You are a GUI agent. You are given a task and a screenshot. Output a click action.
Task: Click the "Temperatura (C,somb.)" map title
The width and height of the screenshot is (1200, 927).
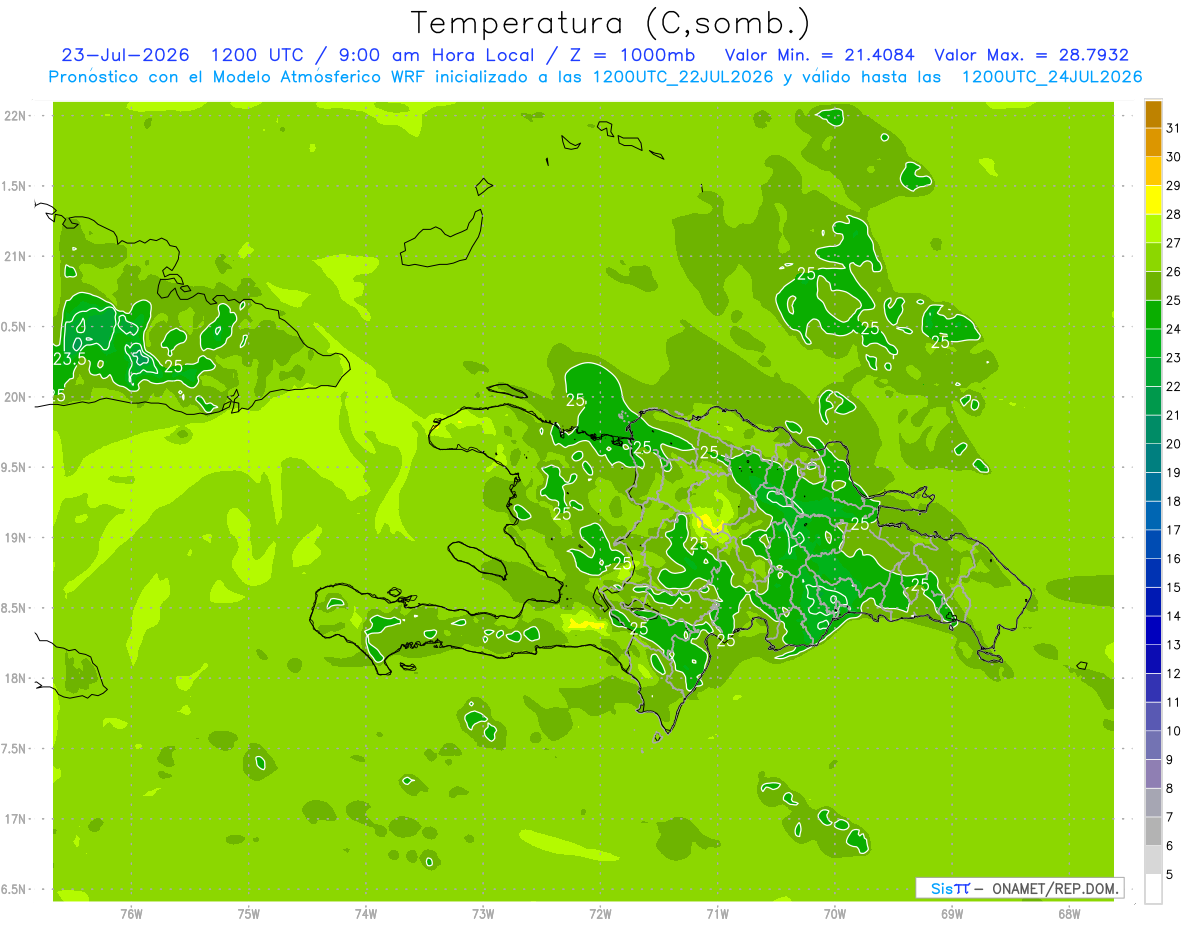coord(611,23)
